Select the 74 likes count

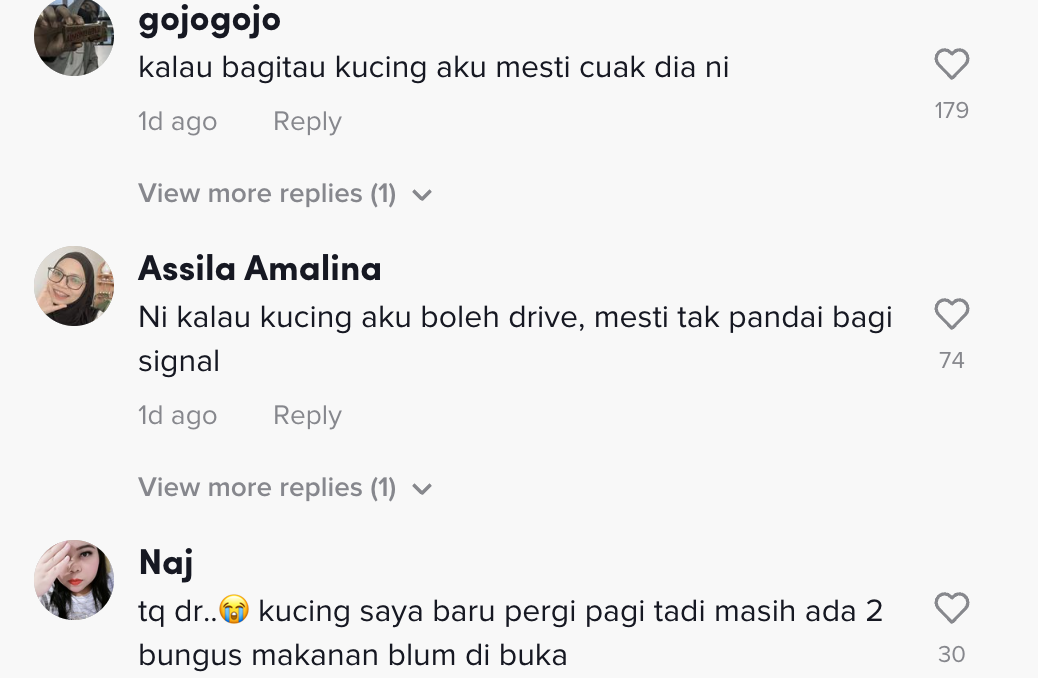[951, 360]
